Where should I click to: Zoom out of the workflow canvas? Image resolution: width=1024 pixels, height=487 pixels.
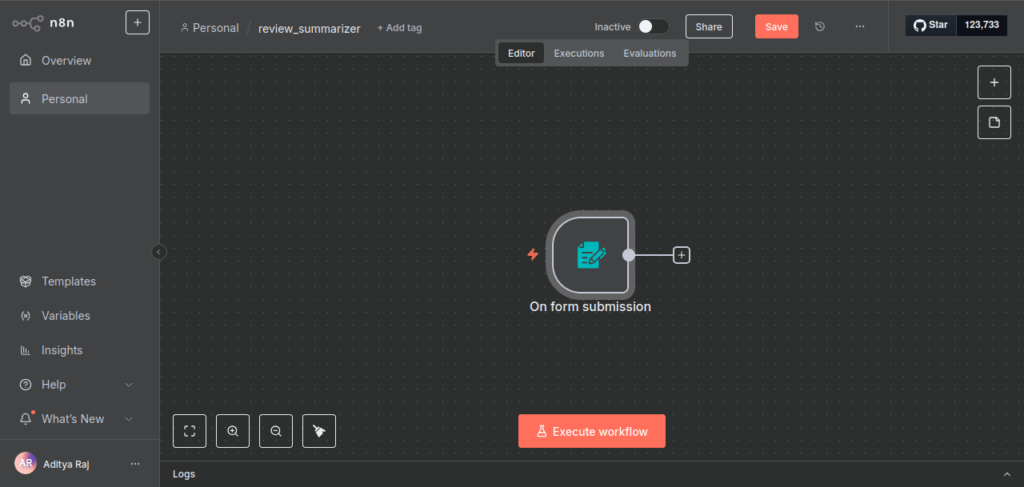click(276, 431)
